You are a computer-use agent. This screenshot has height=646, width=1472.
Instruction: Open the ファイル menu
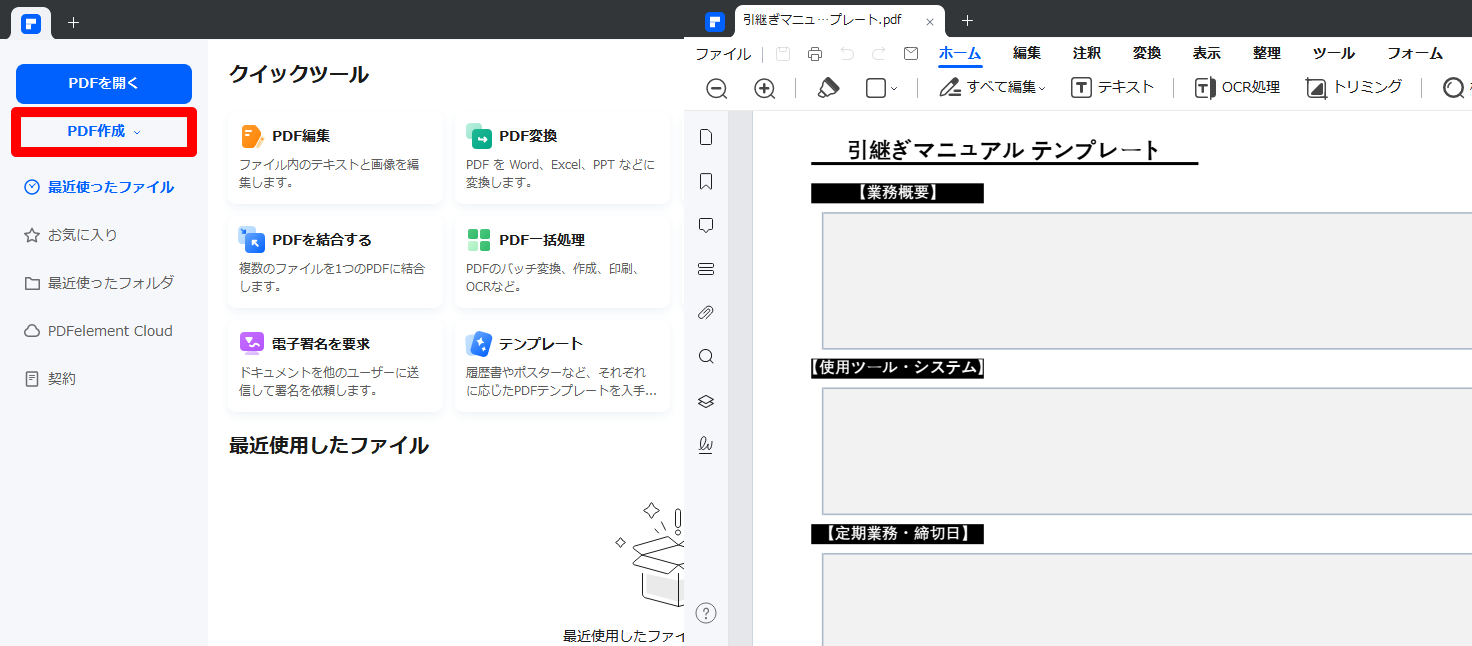(x=723, y=54)
